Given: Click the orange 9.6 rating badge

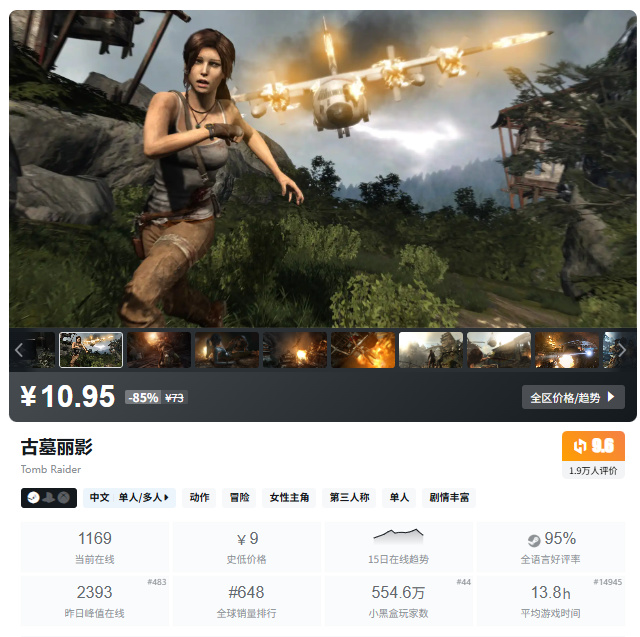Looking at the screenshot, I should pos(593,446).
